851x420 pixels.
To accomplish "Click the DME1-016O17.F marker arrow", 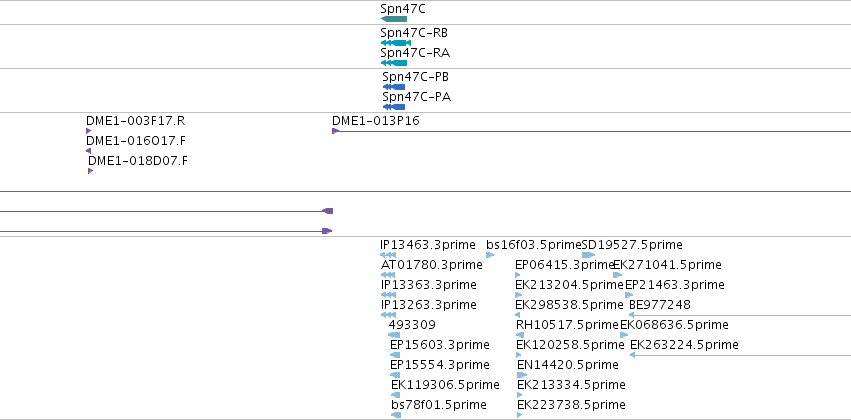I will pos(88,151).
